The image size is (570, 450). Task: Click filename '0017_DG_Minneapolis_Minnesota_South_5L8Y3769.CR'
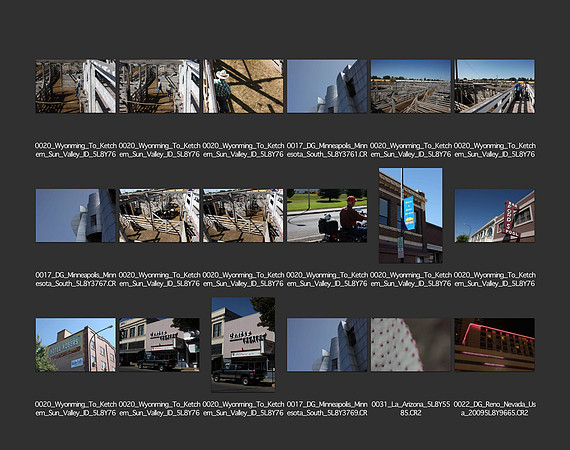[x=327, y=409]
